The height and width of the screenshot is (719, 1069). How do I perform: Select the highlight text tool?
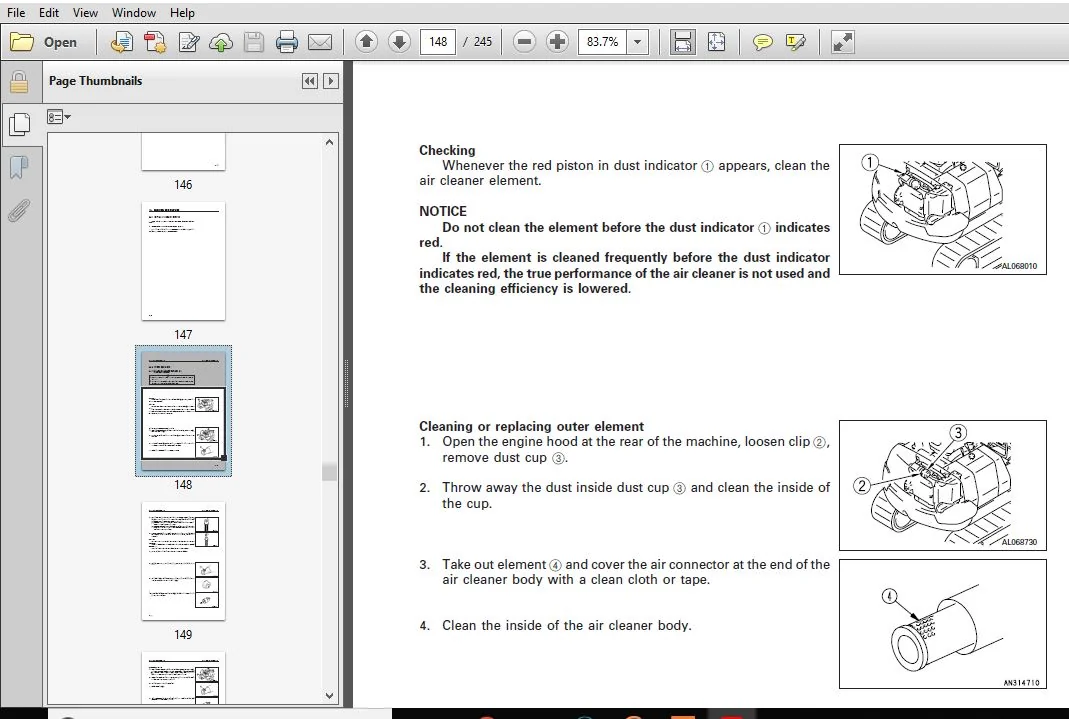click(796, 42)
